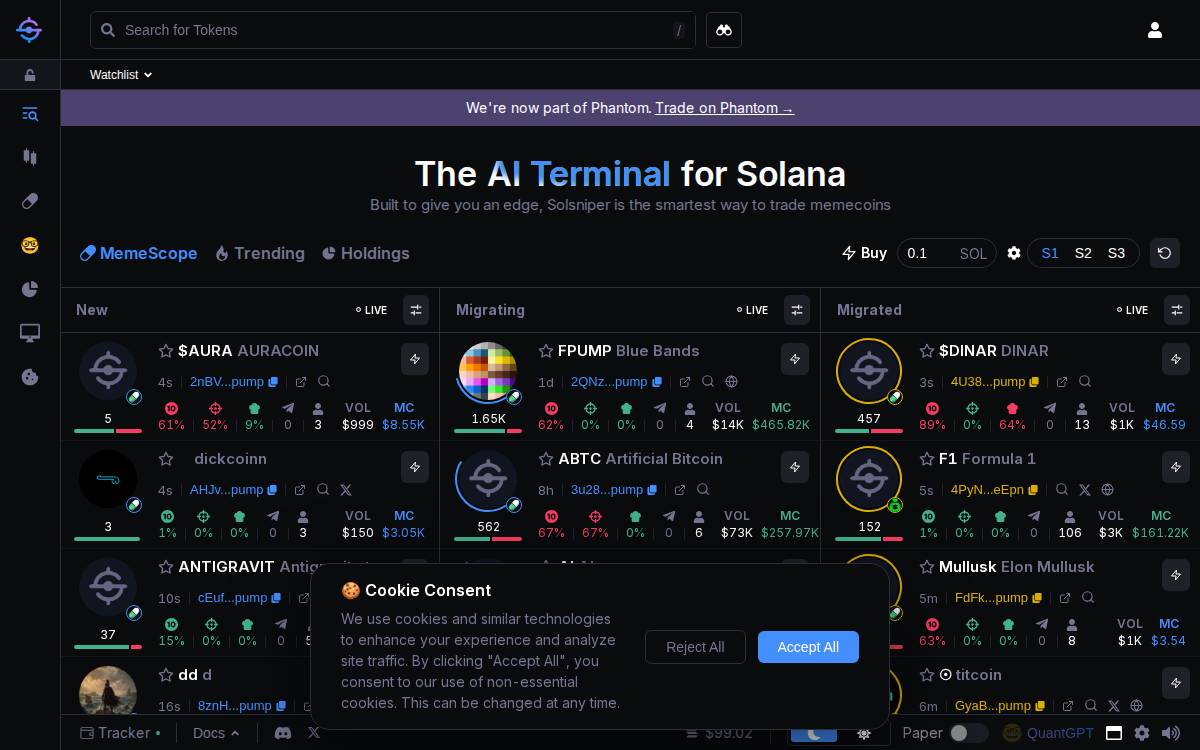Viewport: 1200px width, 750px height.
Task: Star the ABTC Artificial Bitcoin token
Action: point(546,459)
